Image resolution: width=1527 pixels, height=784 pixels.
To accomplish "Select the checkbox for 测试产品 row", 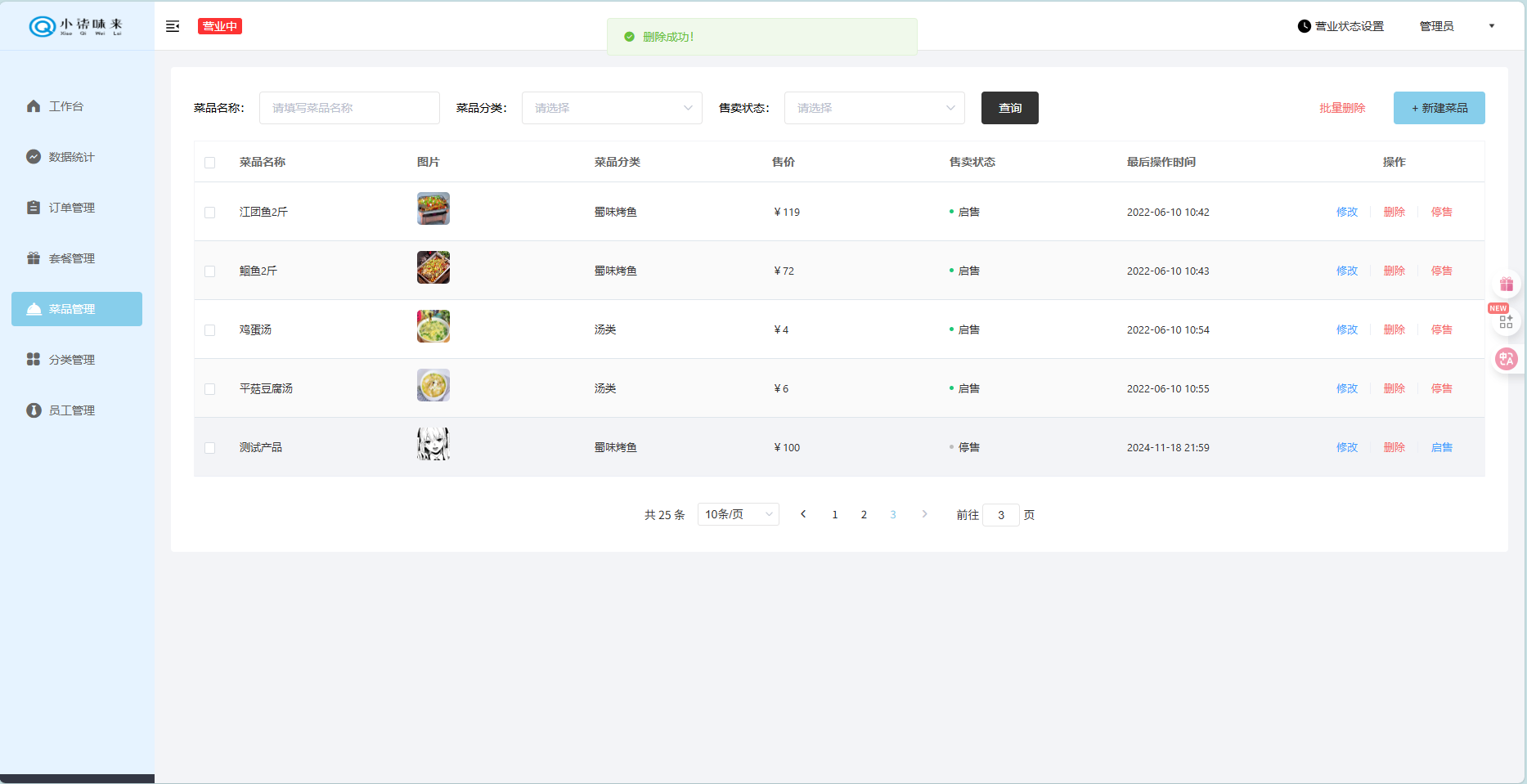I will [x=210, y=448].
